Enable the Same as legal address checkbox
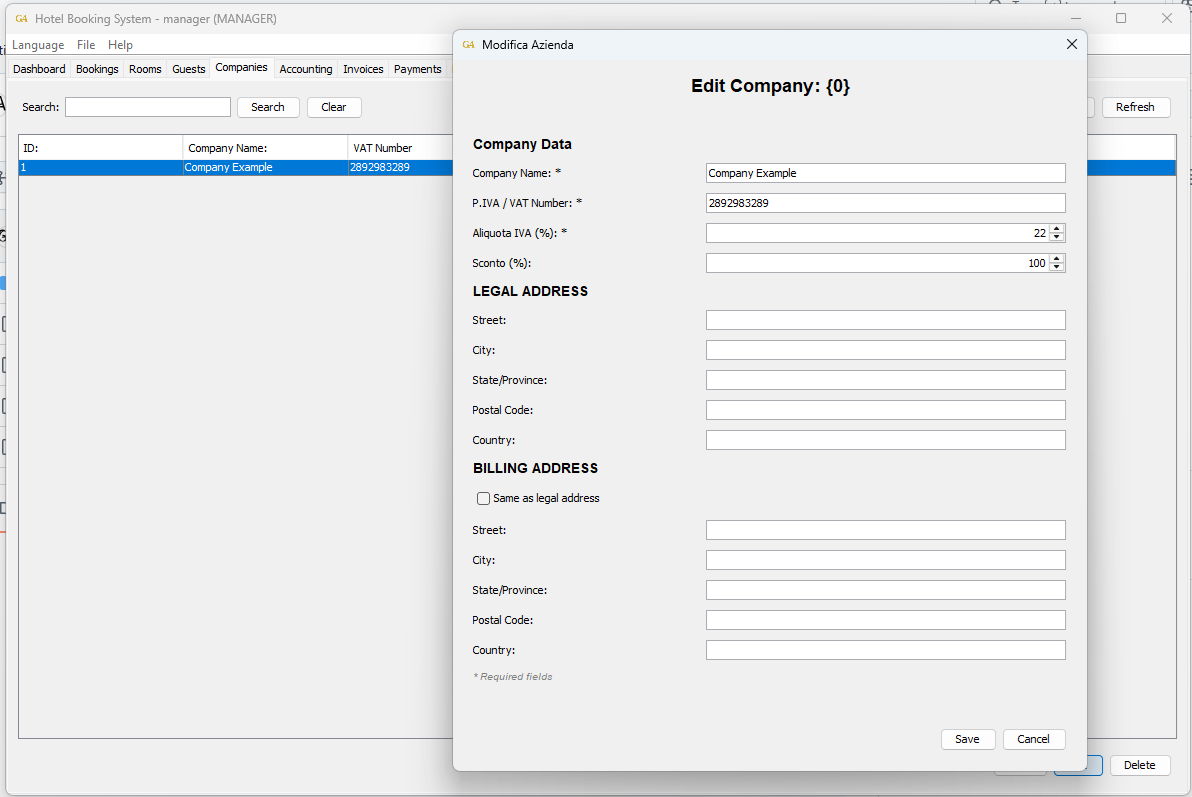Screen dimensions: 1192x797 pyautogui.click(x=484, y=498)
